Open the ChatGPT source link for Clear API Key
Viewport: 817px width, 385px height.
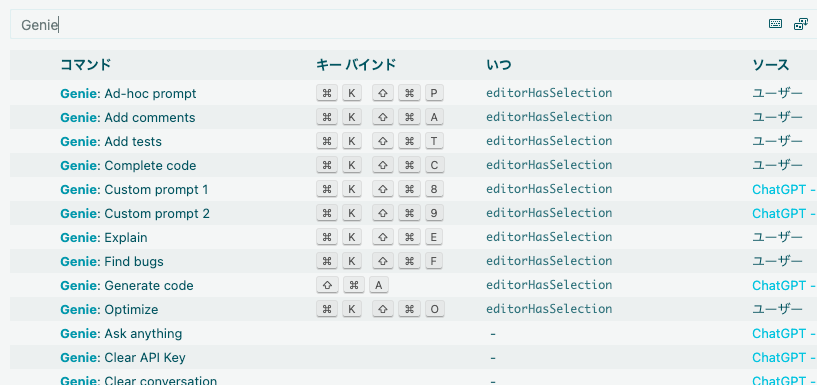tap(784, 357)
